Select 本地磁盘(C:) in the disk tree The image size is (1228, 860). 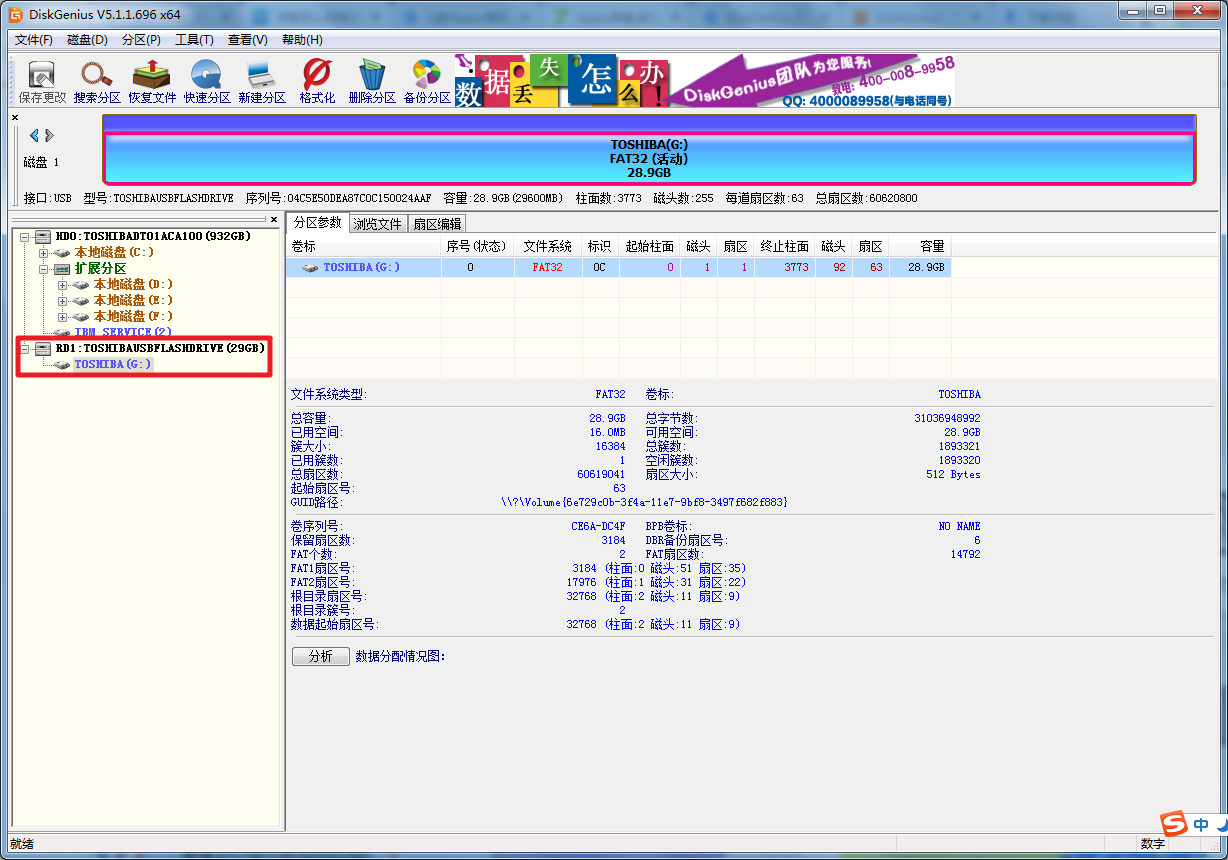[114, 252]
